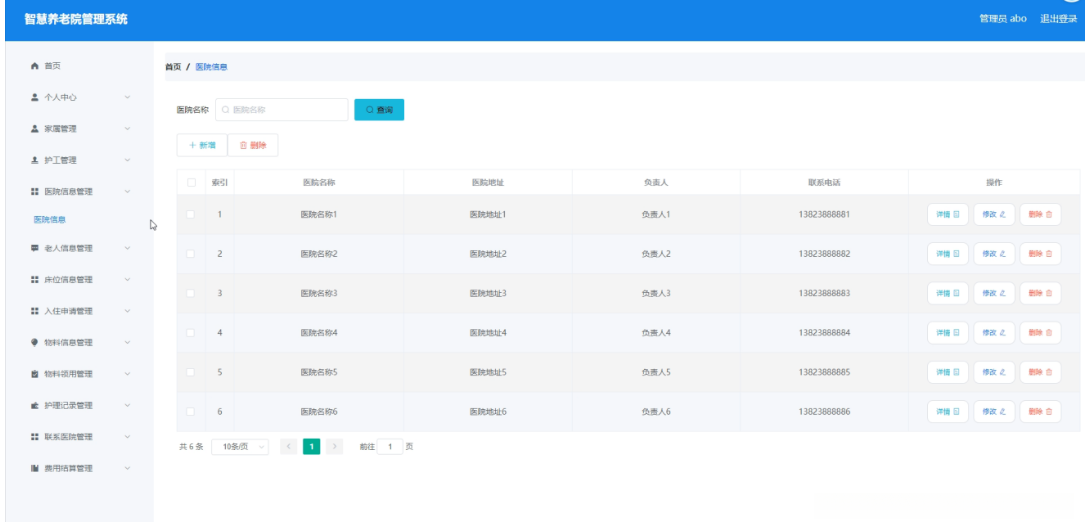
Task: Check the checkbox for row 医院名称4
Action: tap(191, 333)
